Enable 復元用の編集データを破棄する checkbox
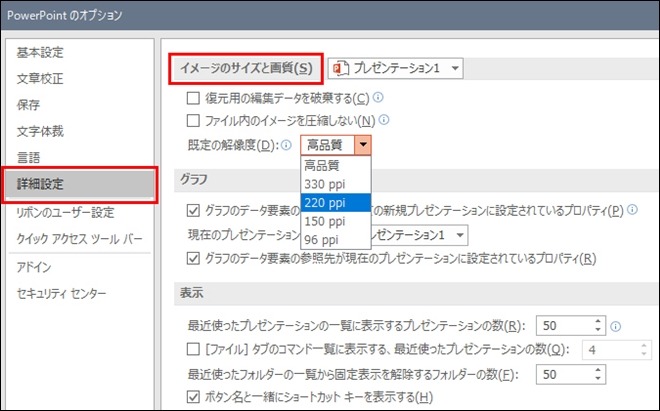 click(194, 99)
